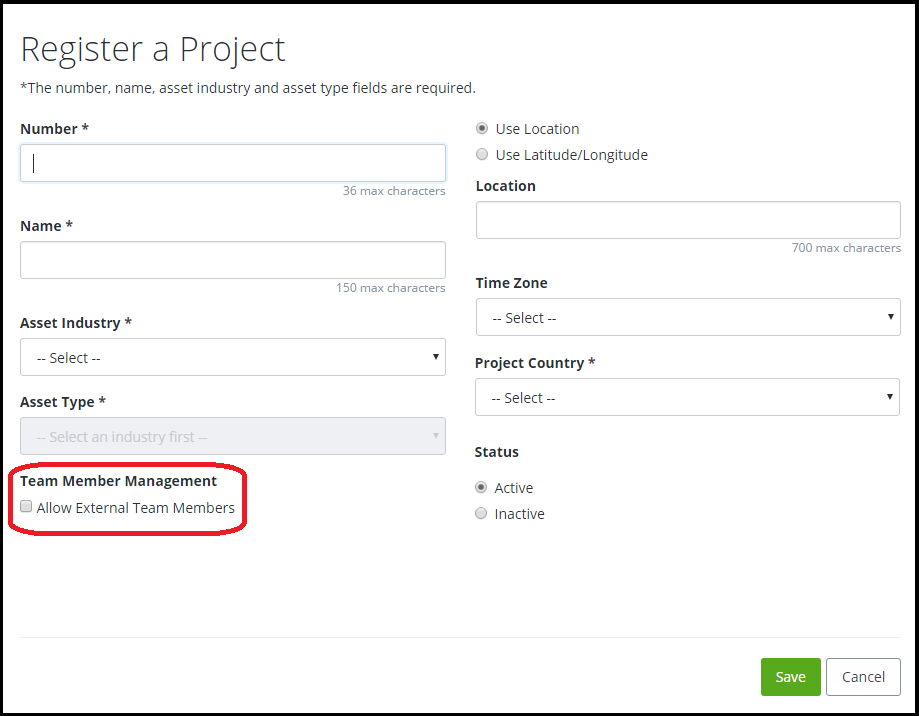
Task: Set Status to Active
Action: tap(481, 487)
